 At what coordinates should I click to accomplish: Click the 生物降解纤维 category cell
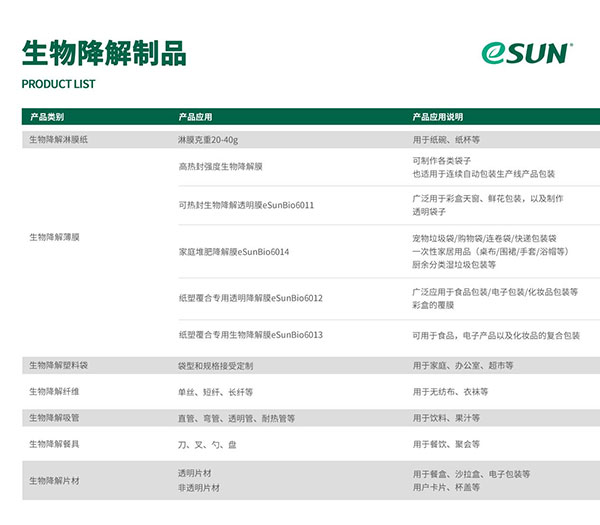point(54,391)
